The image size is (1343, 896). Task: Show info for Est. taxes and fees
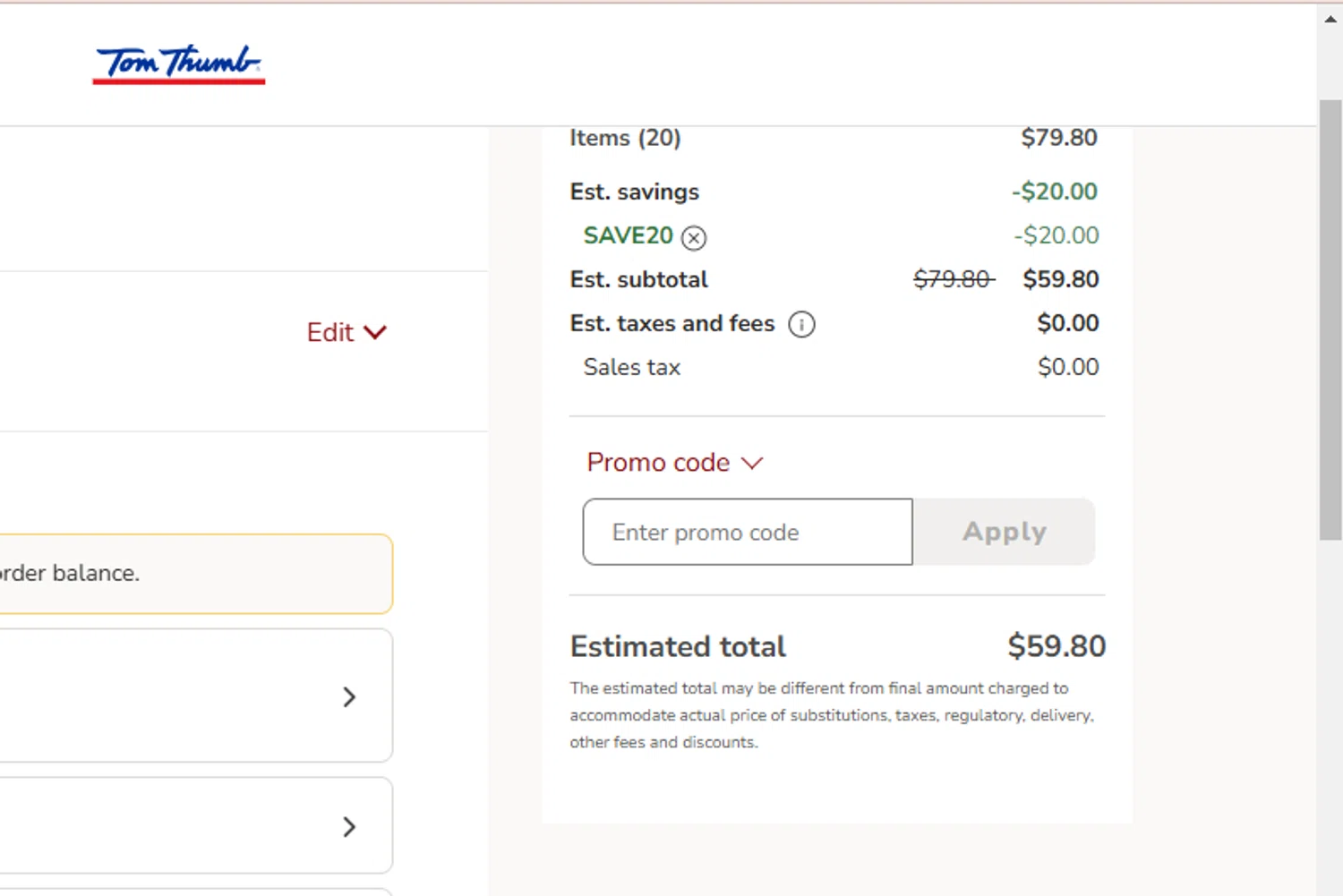pos(801,324)
